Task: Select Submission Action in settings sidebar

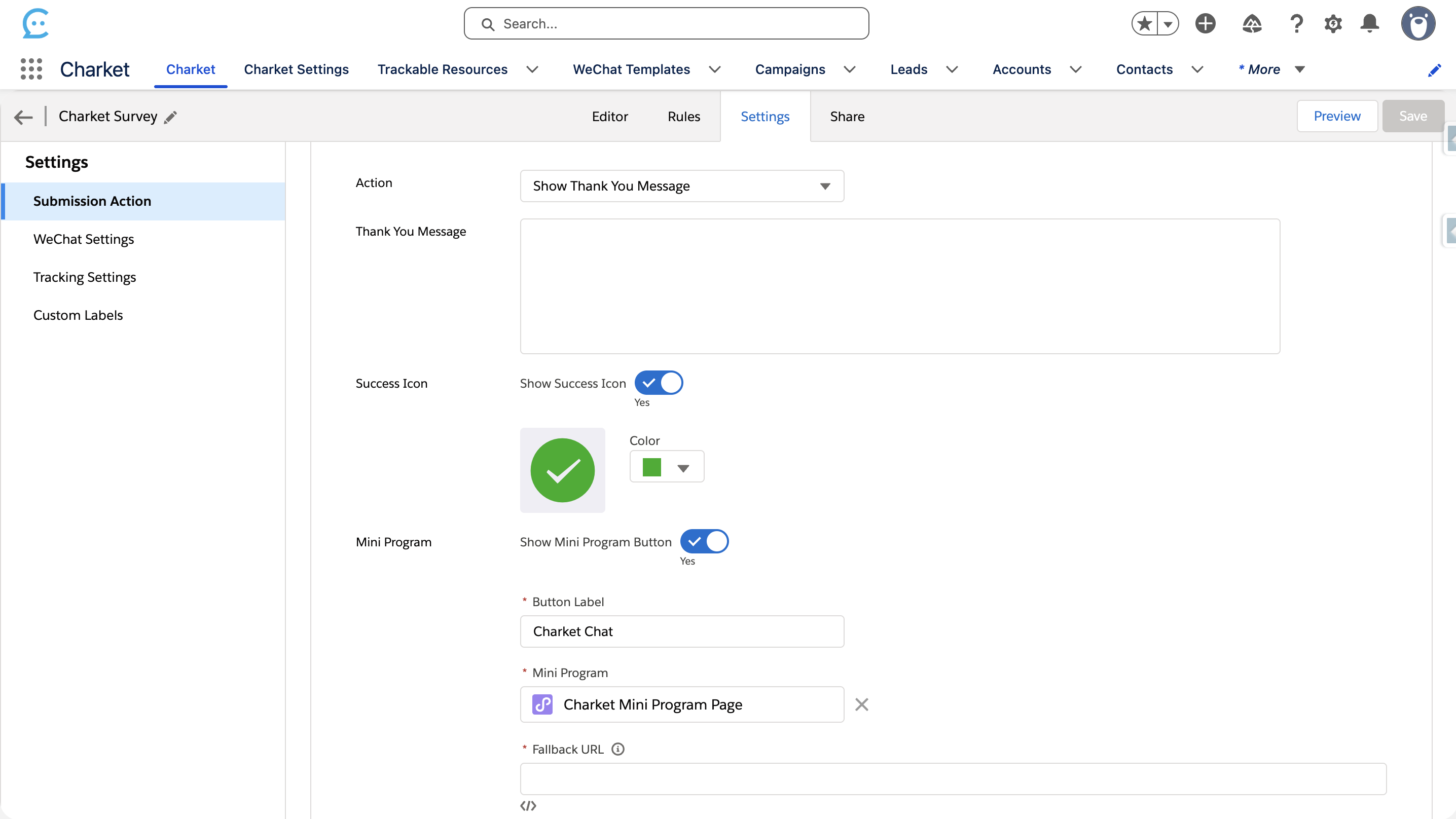Action: (x=143, y=201)
